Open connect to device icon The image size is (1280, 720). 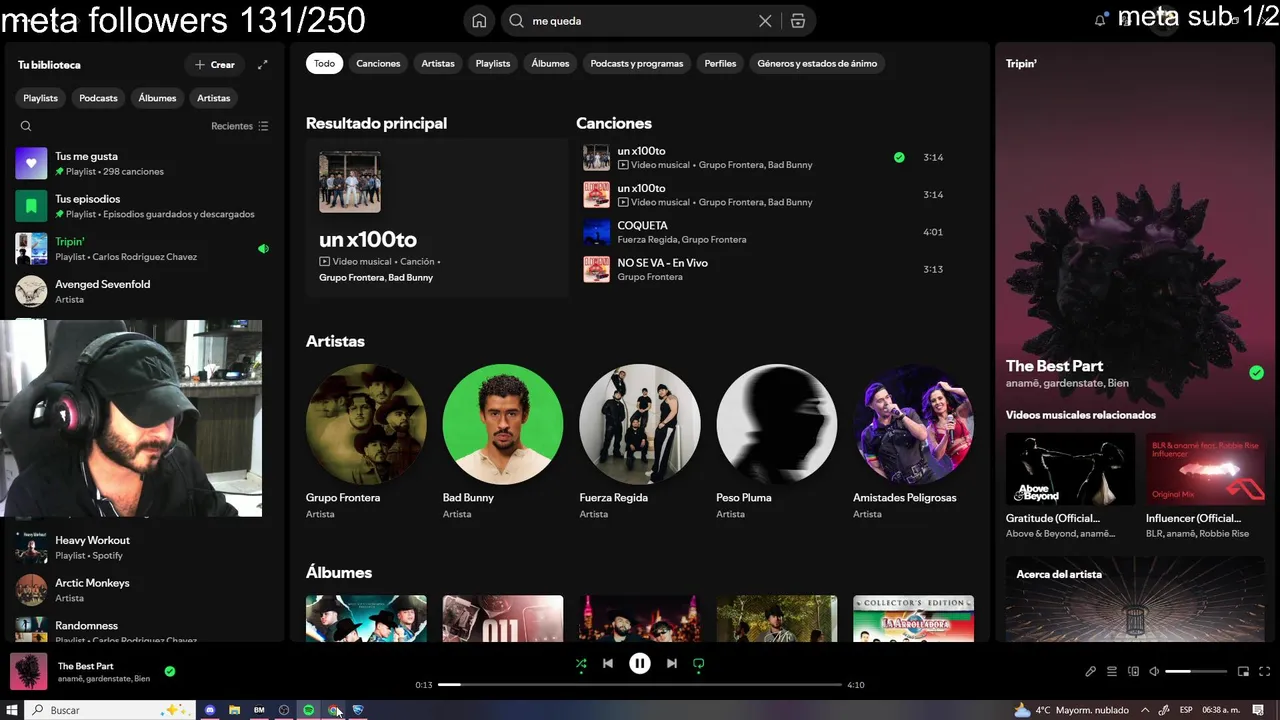point(1133,671)
